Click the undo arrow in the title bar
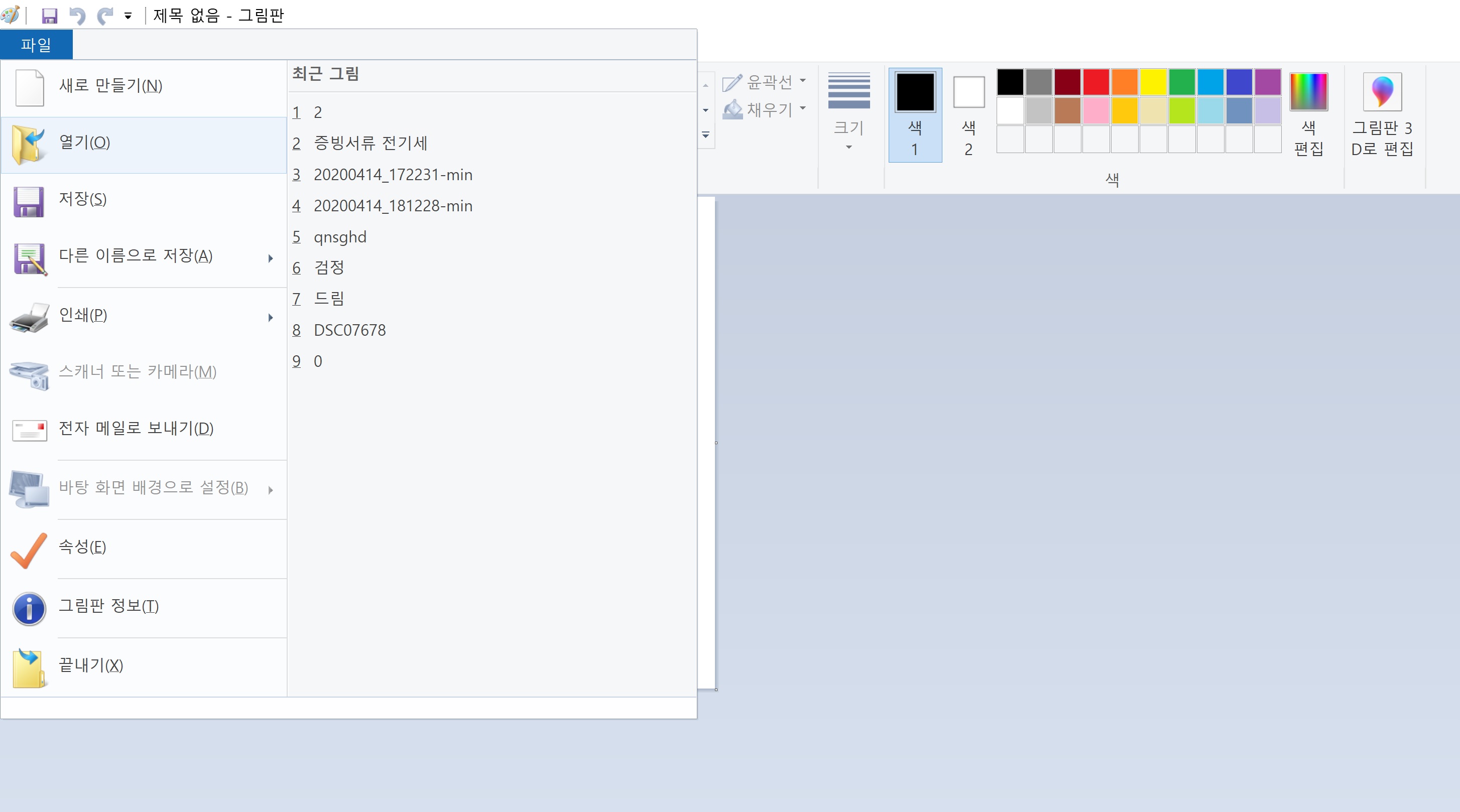Viewport: 1460px width, 812px height. (77, 16)
